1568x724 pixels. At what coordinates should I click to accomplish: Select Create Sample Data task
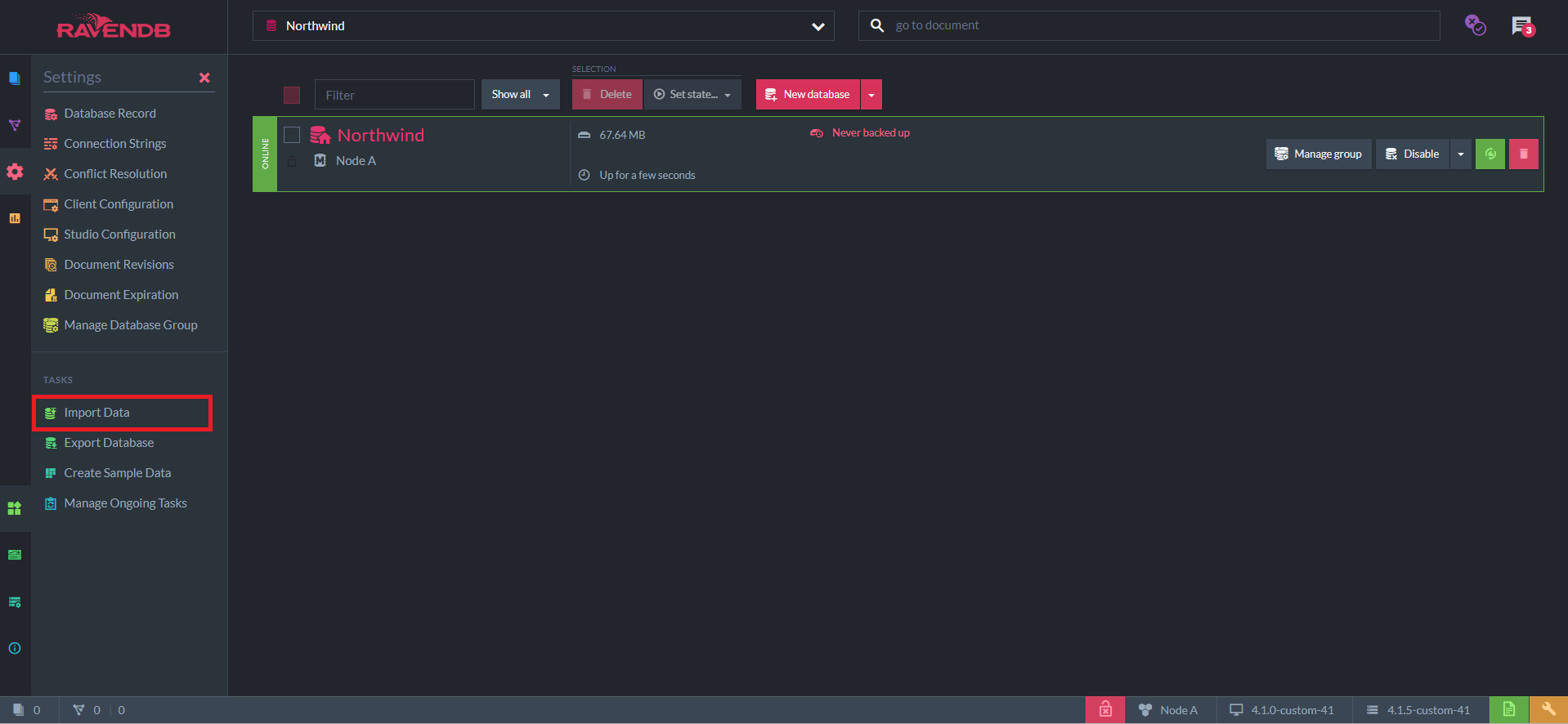point(118,473)
